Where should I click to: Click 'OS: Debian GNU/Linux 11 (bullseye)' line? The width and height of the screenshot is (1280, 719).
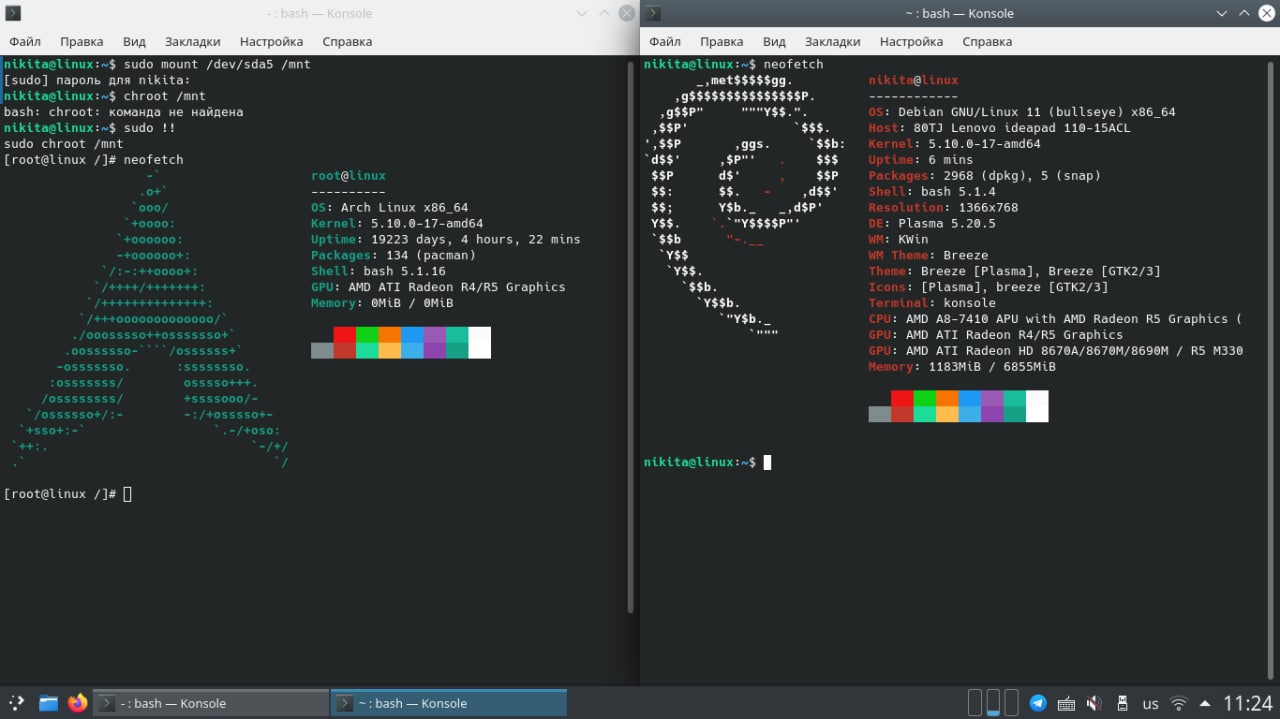click(1022, 112)
